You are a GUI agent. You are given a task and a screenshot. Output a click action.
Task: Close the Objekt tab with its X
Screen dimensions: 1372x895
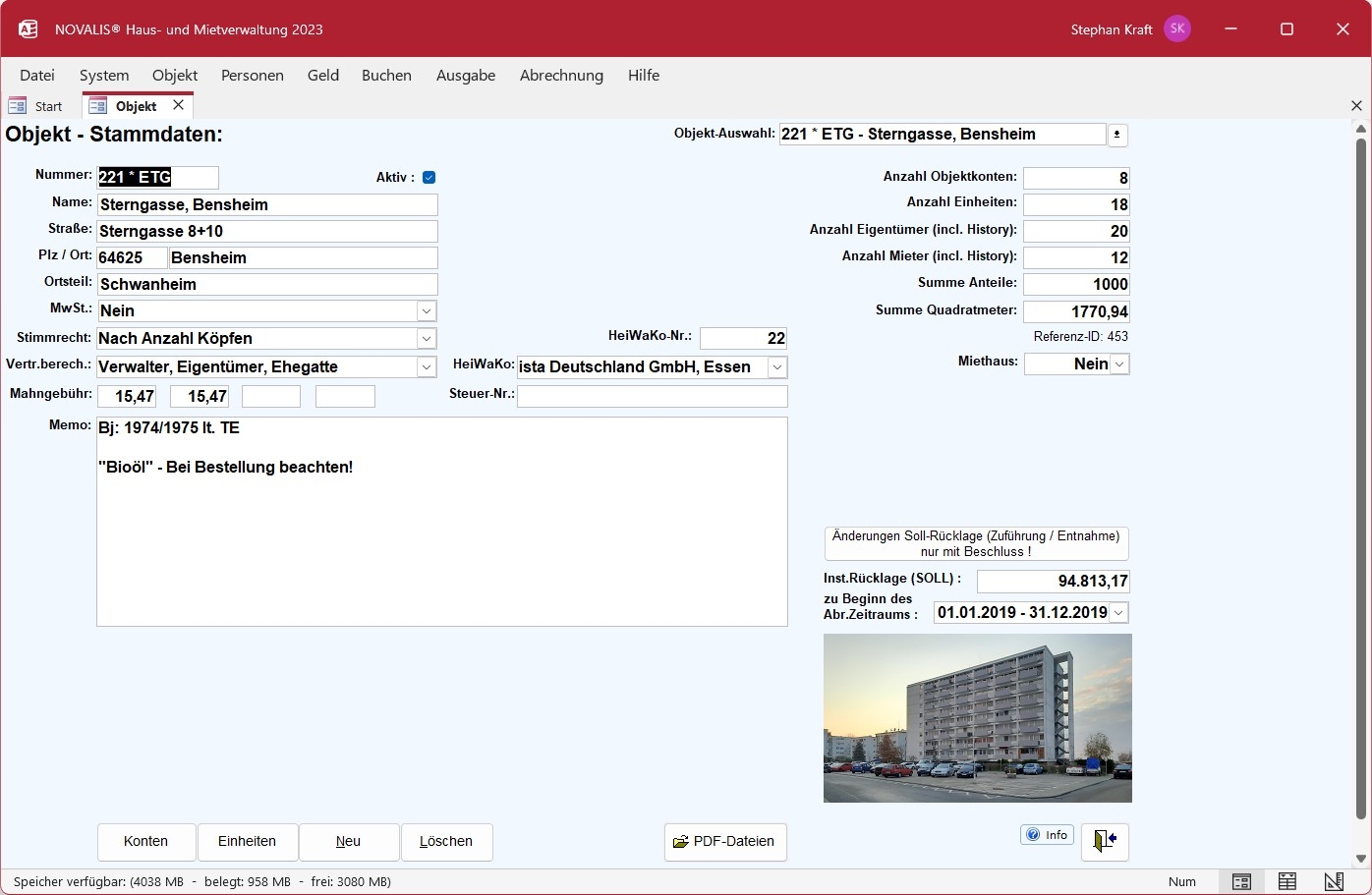(178, 105)
